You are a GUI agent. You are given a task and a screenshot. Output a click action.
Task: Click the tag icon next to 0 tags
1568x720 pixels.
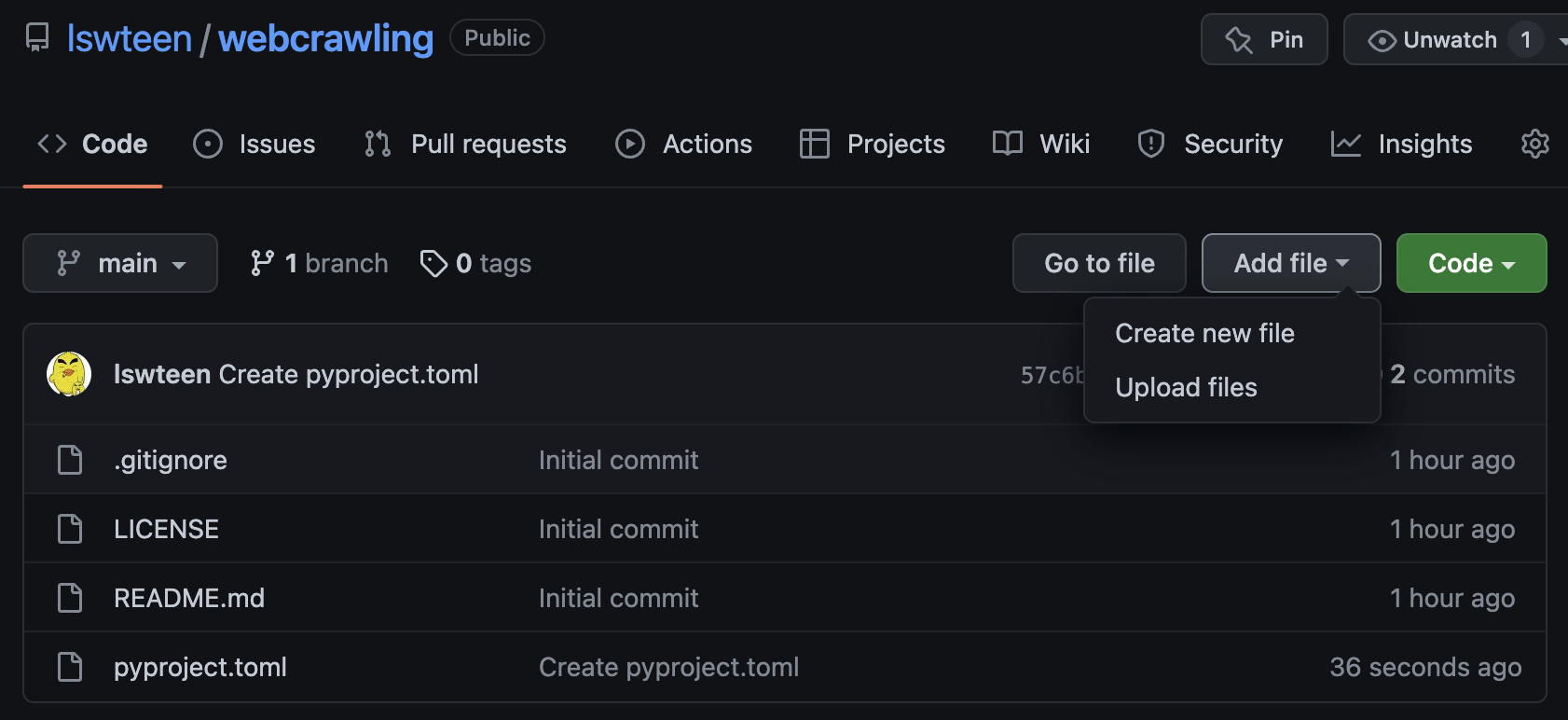click(433, 264)
